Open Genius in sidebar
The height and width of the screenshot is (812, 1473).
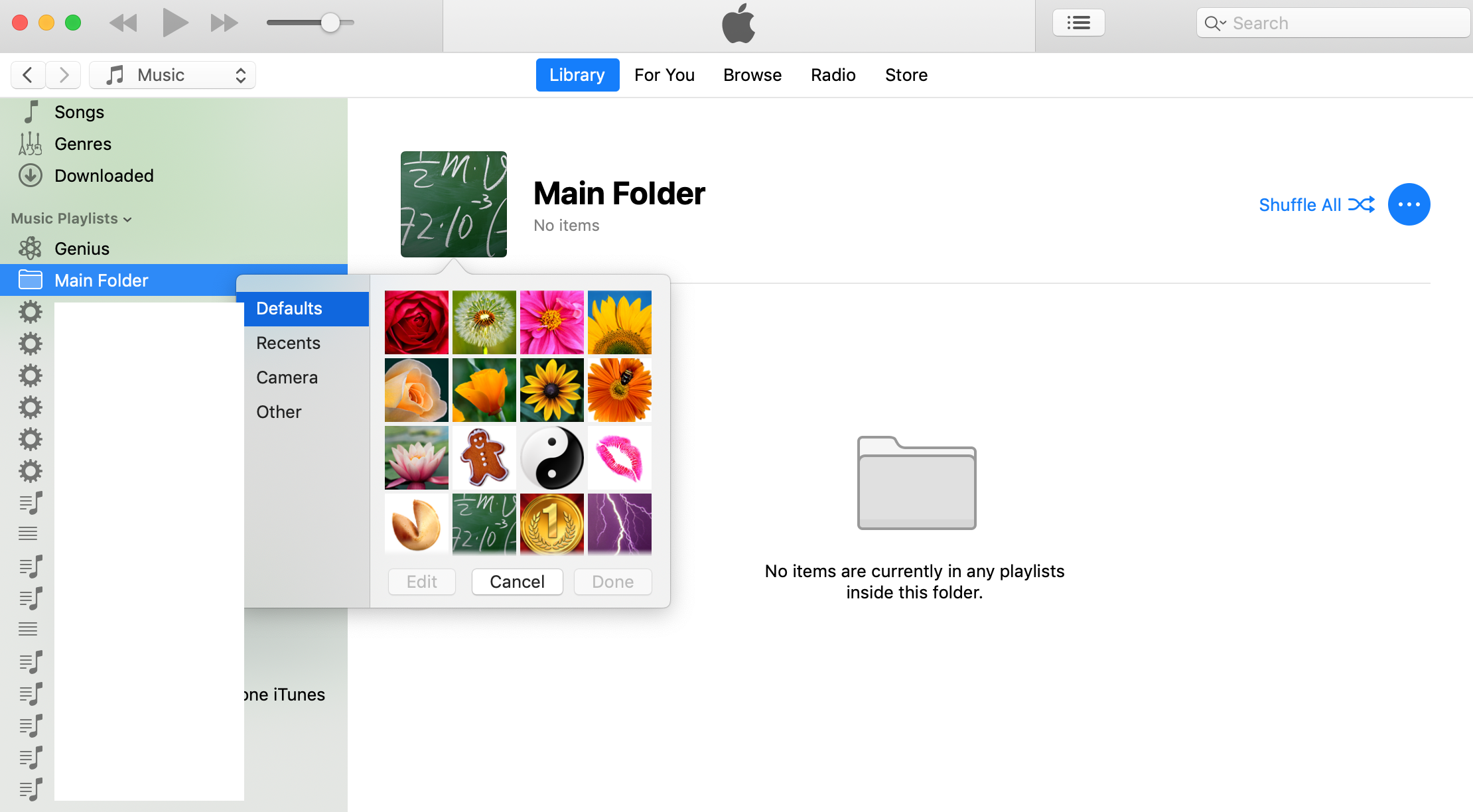coord(82,249)
